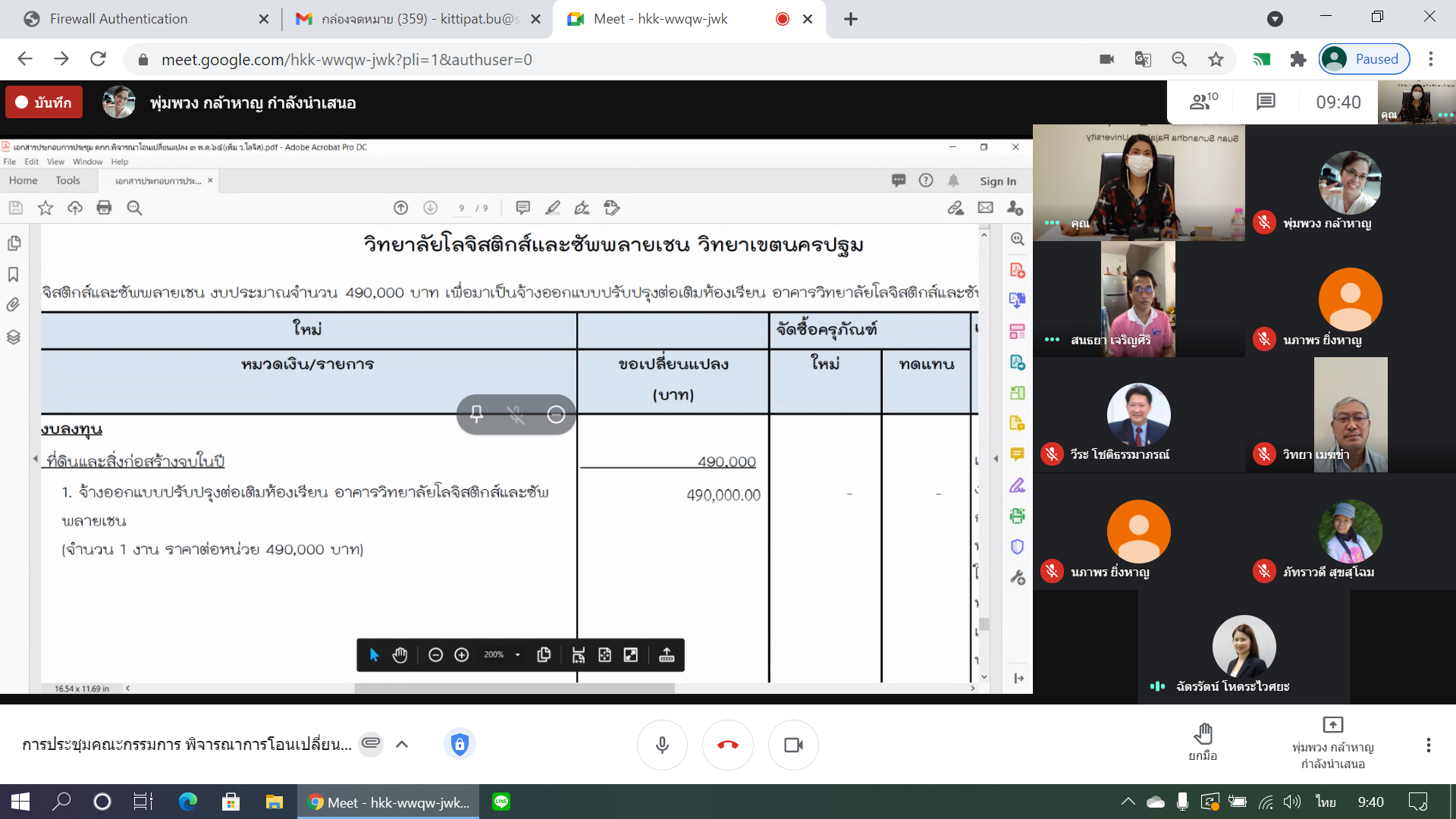Open Meet safety shield icon
Screen dimensions: 1456x819
(460, 744)
